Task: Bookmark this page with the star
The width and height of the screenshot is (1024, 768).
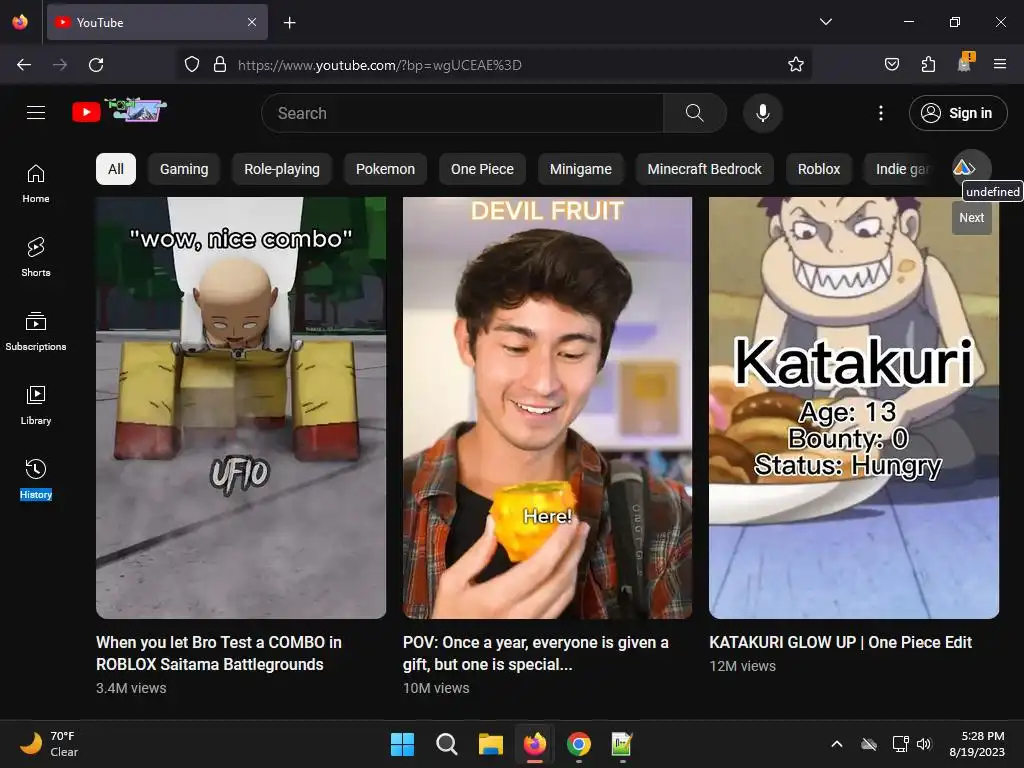Action: pos(795,65)
